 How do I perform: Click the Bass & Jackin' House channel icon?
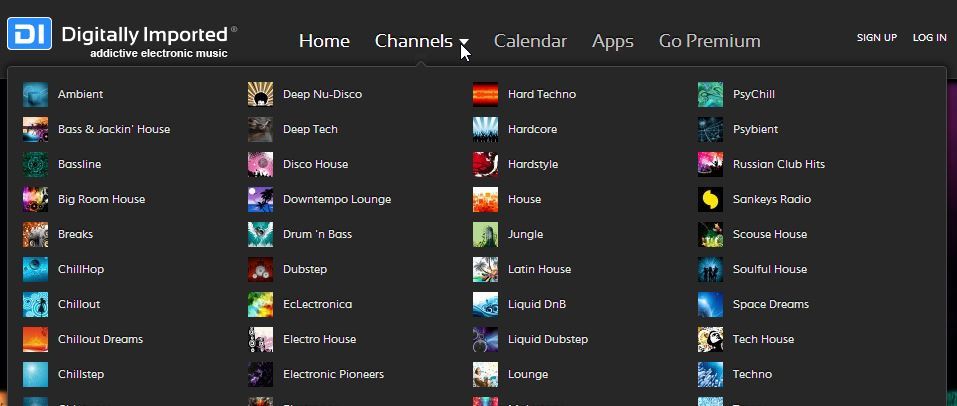click(x=35, y=129)
